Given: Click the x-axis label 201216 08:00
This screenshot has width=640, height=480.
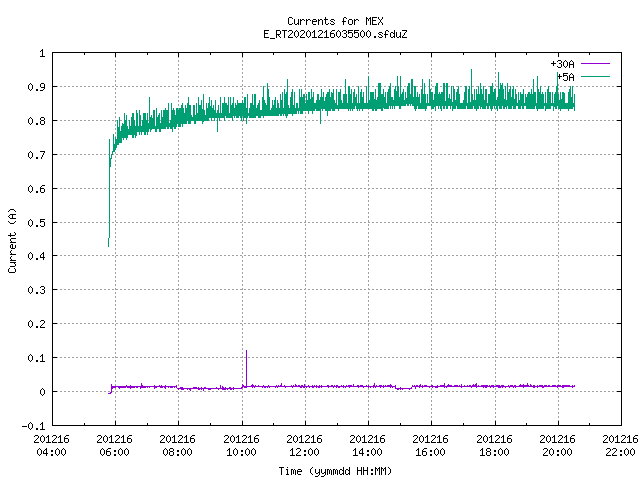Looking at the screenshot, I should click(178, 445).
